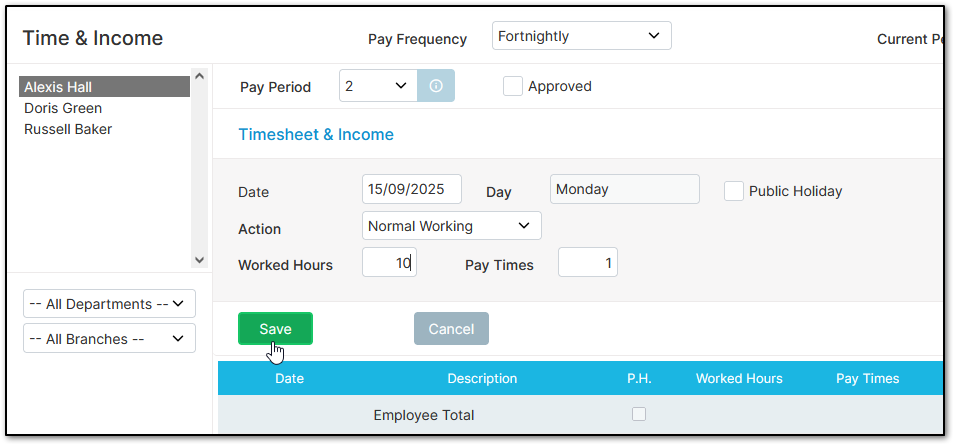Screen dimensions: 954x445
Task: Expand the Pay Period dropdown
Action: (x=379, y=86)
